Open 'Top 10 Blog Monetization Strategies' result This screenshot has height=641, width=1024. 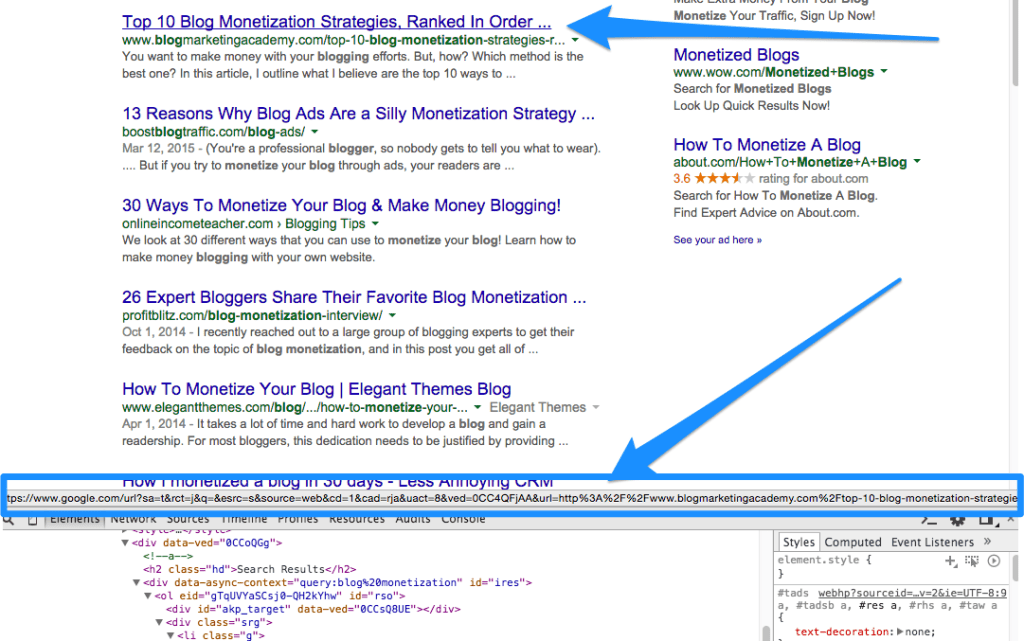click(336, 21)
